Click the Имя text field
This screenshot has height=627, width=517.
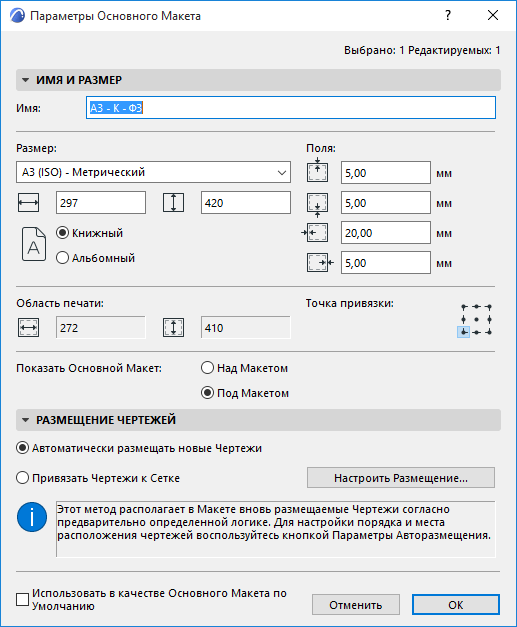point(291,108)
